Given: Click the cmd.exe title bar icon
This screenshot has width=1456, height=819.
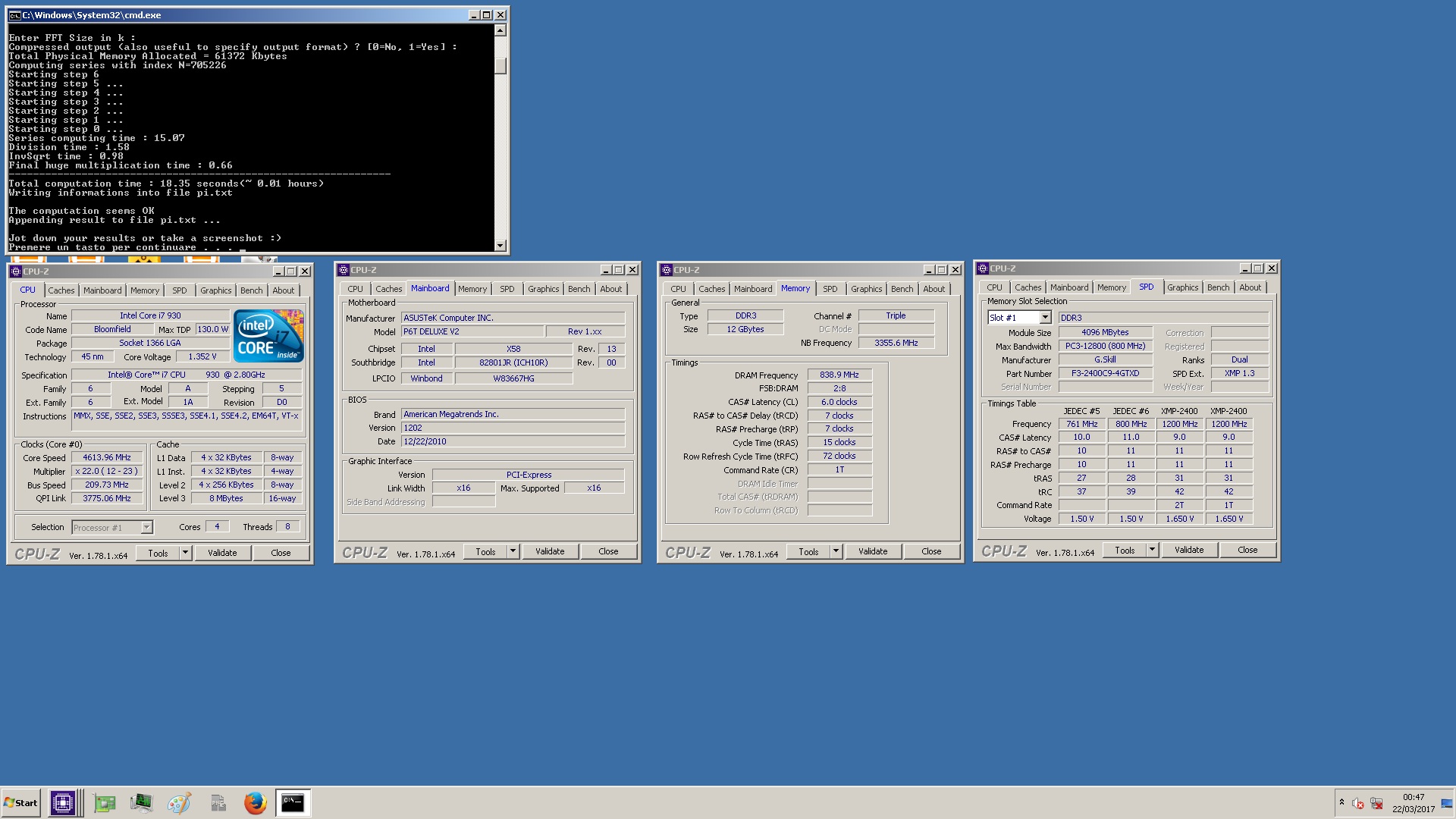Looking at the screenshot, I should tap(14, 15).
